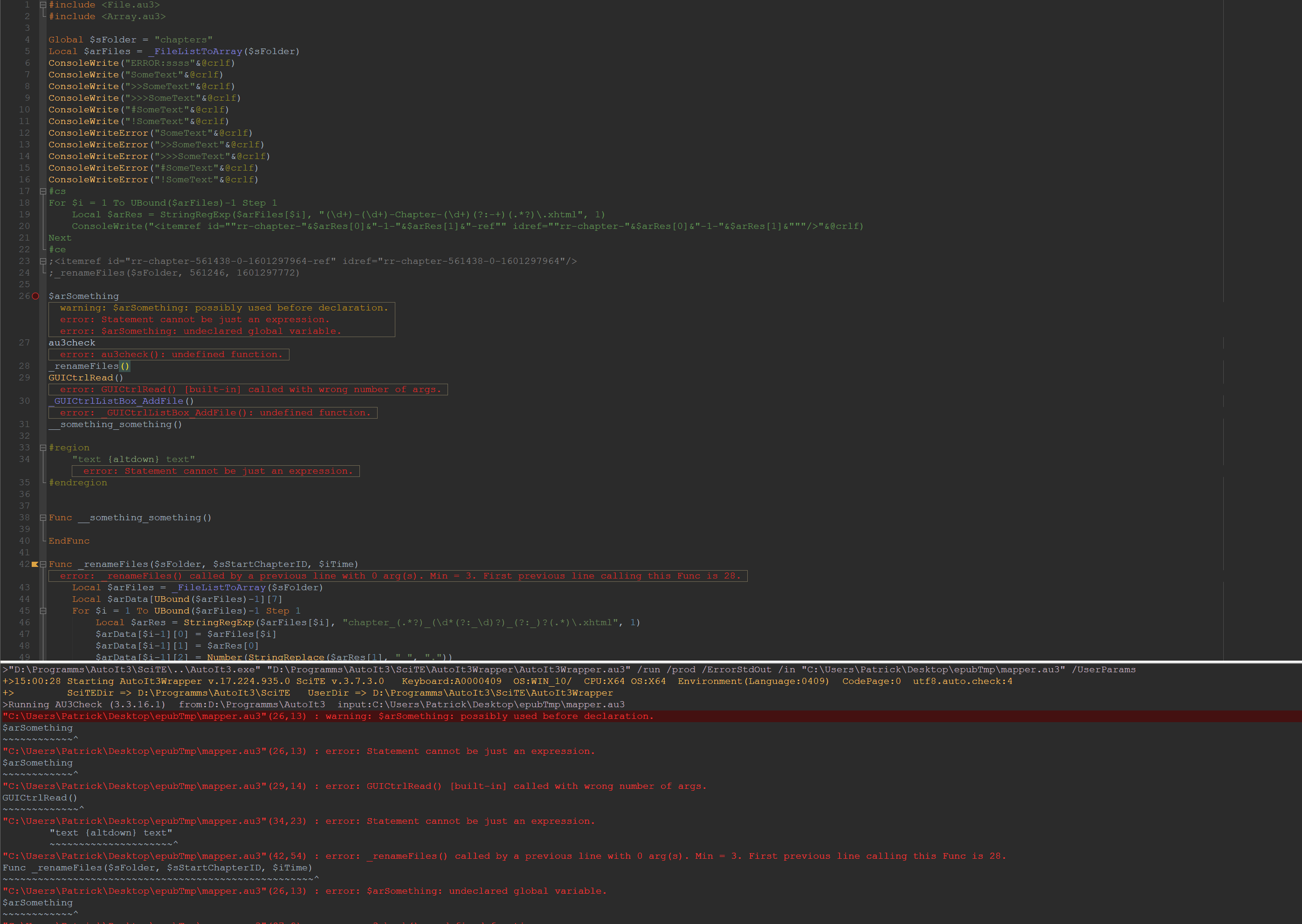This screenshot has height=924, width=1302.
Task: Click the GUICtrlRead wrong args error in output
Action: point(354,786)
